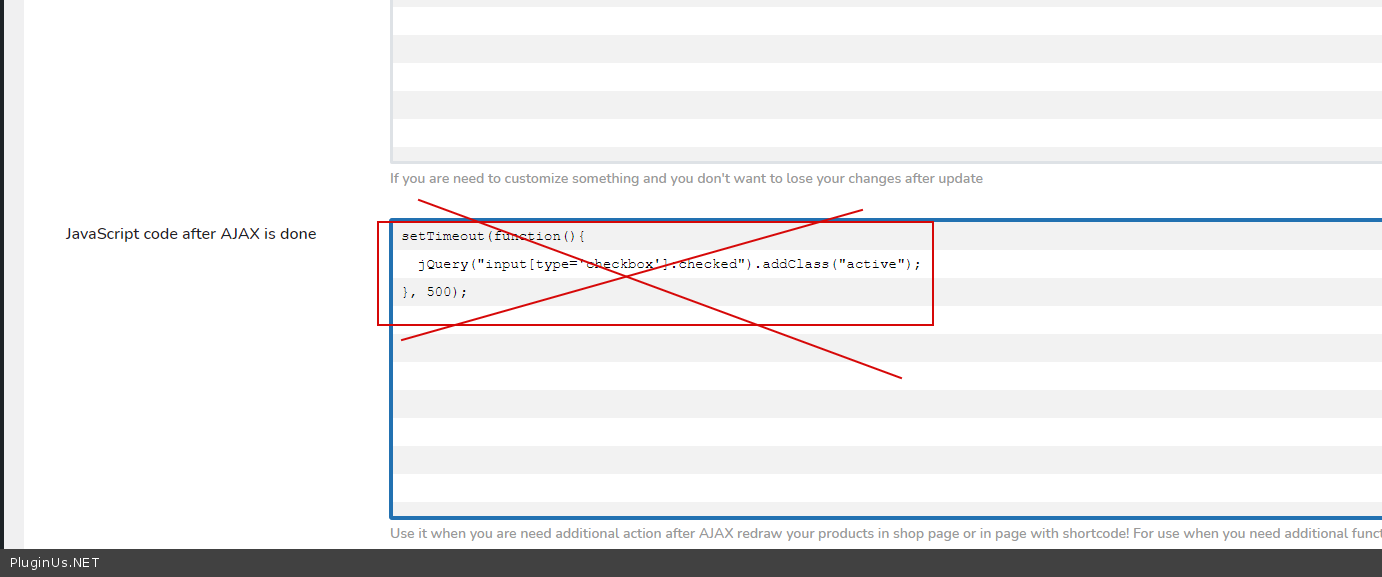Focus the JavaScript code after AJAX textarea
The width and height of the screenshot is (1382, 577).
(x=1100, y=420)
